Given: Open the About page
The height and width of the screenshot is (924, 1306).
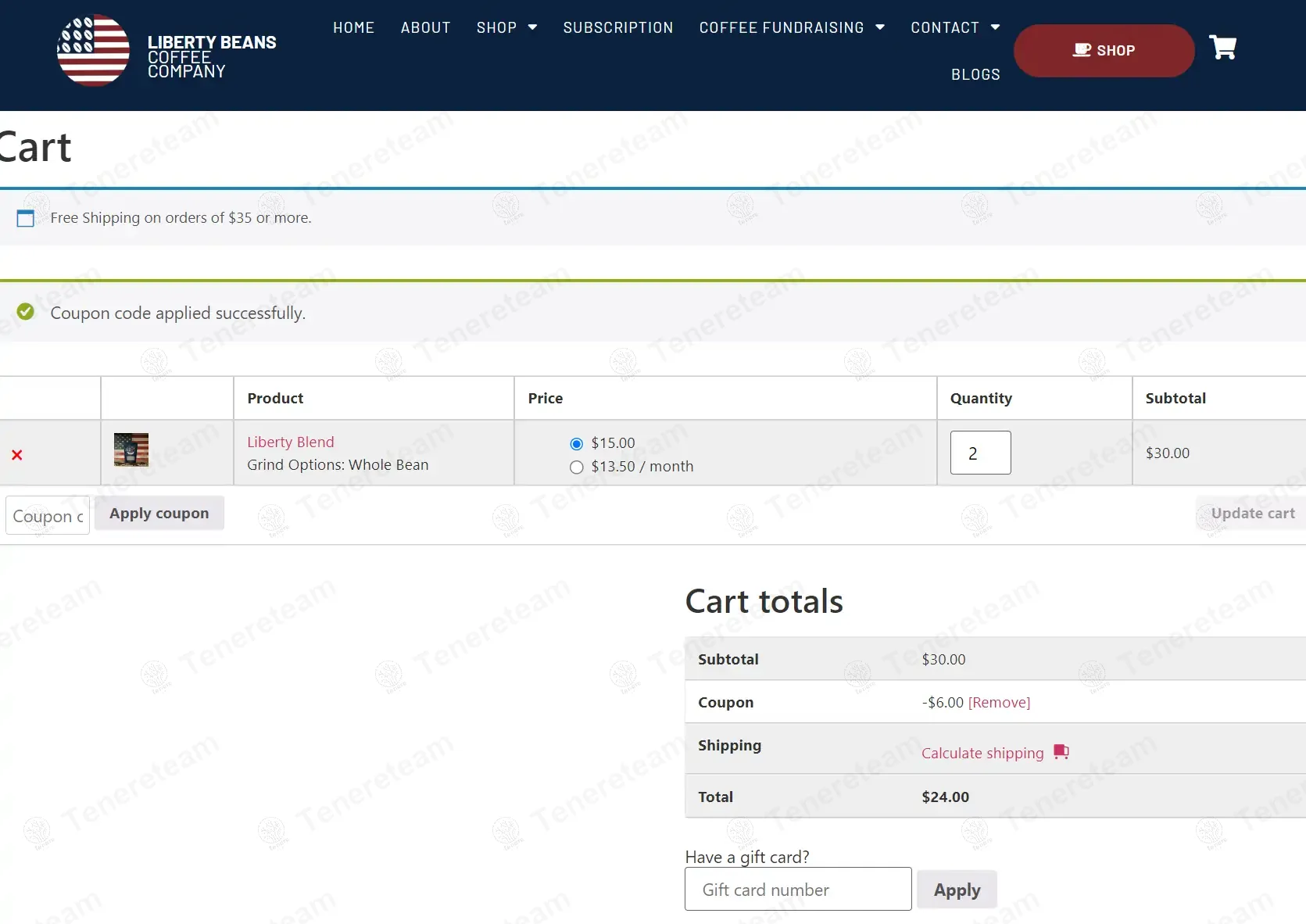Looking at the screenshot, I should [426, 27].
